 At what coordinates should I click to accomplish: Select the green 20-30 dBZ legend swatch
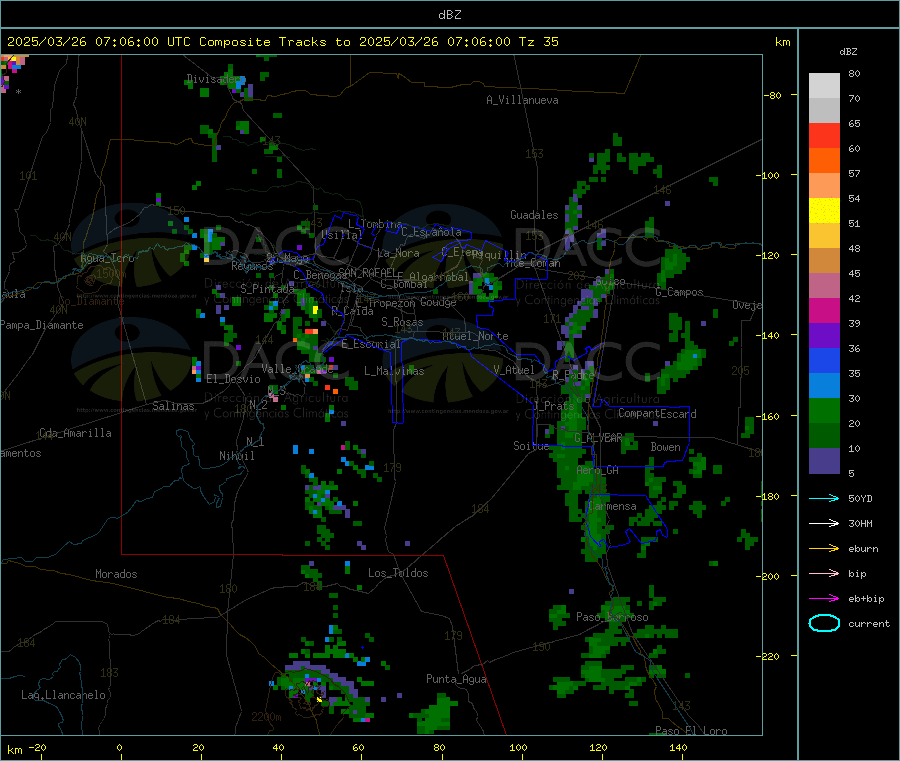point(824,410)
